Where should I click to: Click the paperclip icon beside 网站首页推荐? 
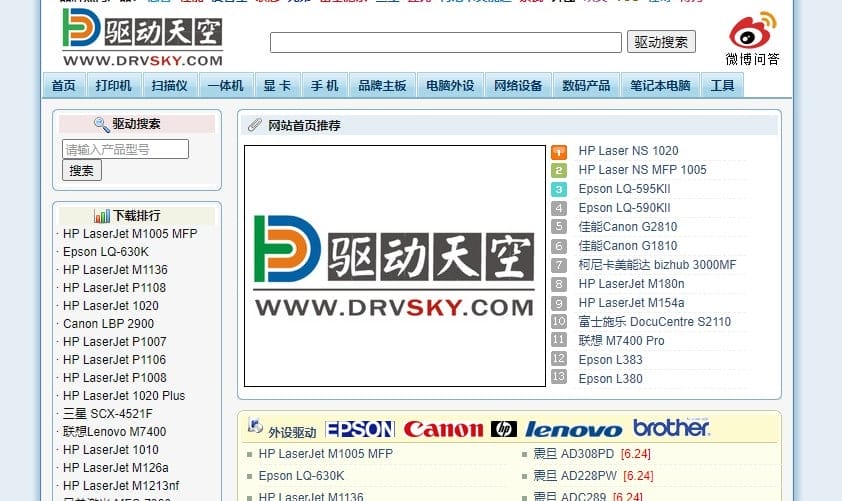point(255,125)
